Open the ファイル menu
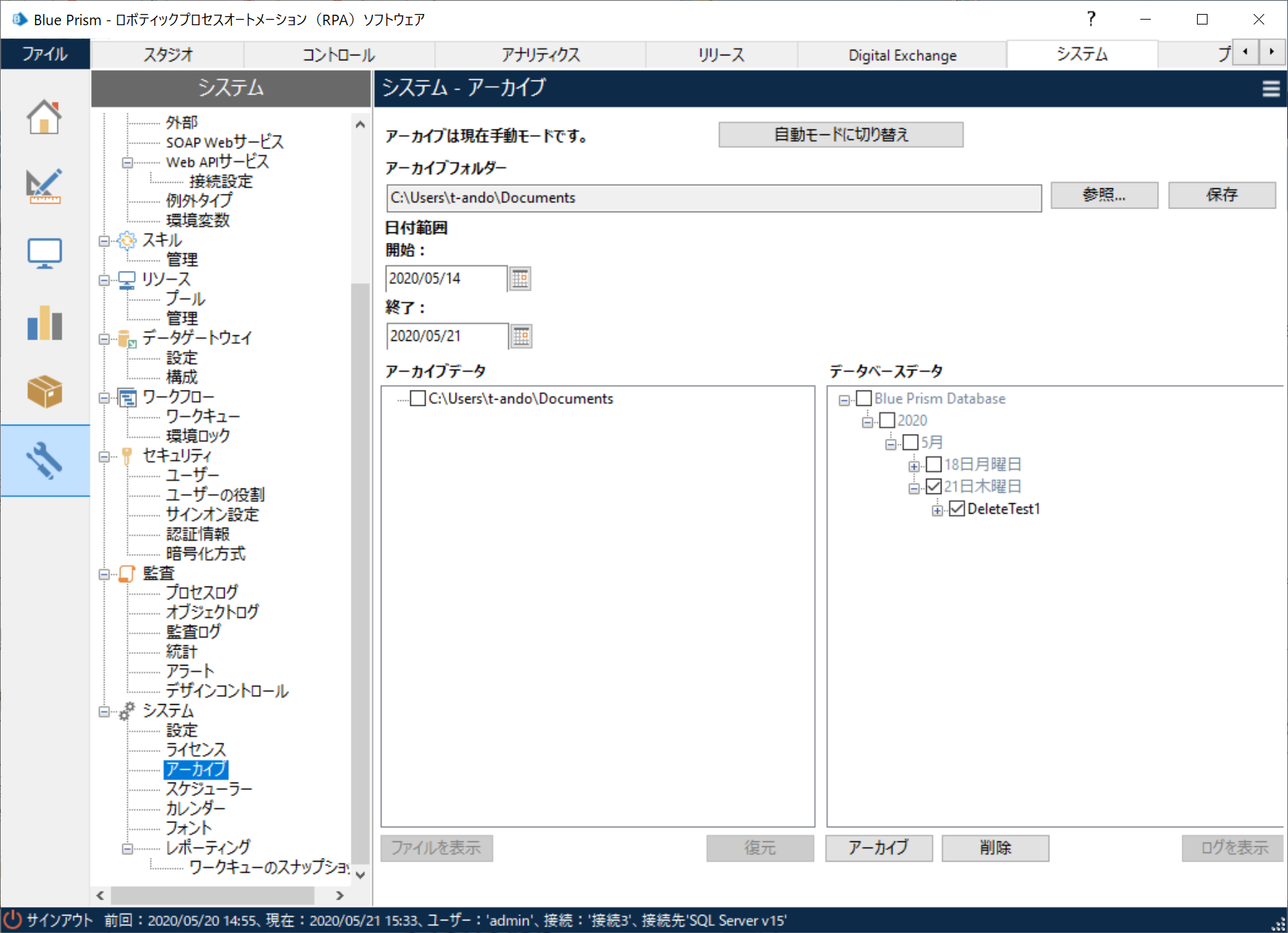1288x933 pixels. (x=45, y=54)
